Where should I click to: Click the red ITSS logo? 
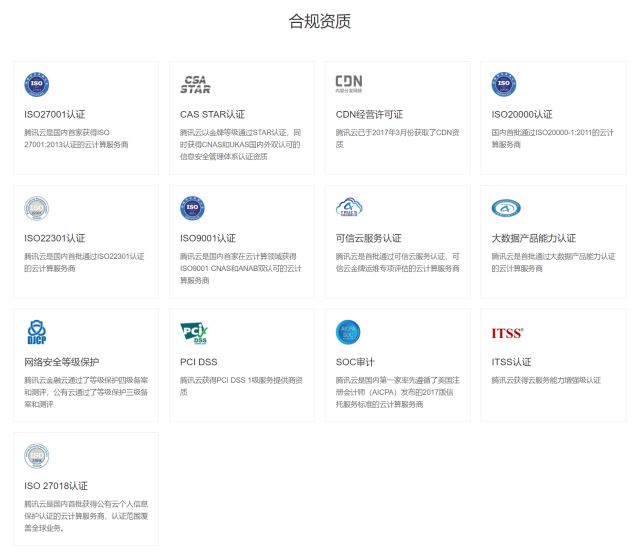click(507, 333)
